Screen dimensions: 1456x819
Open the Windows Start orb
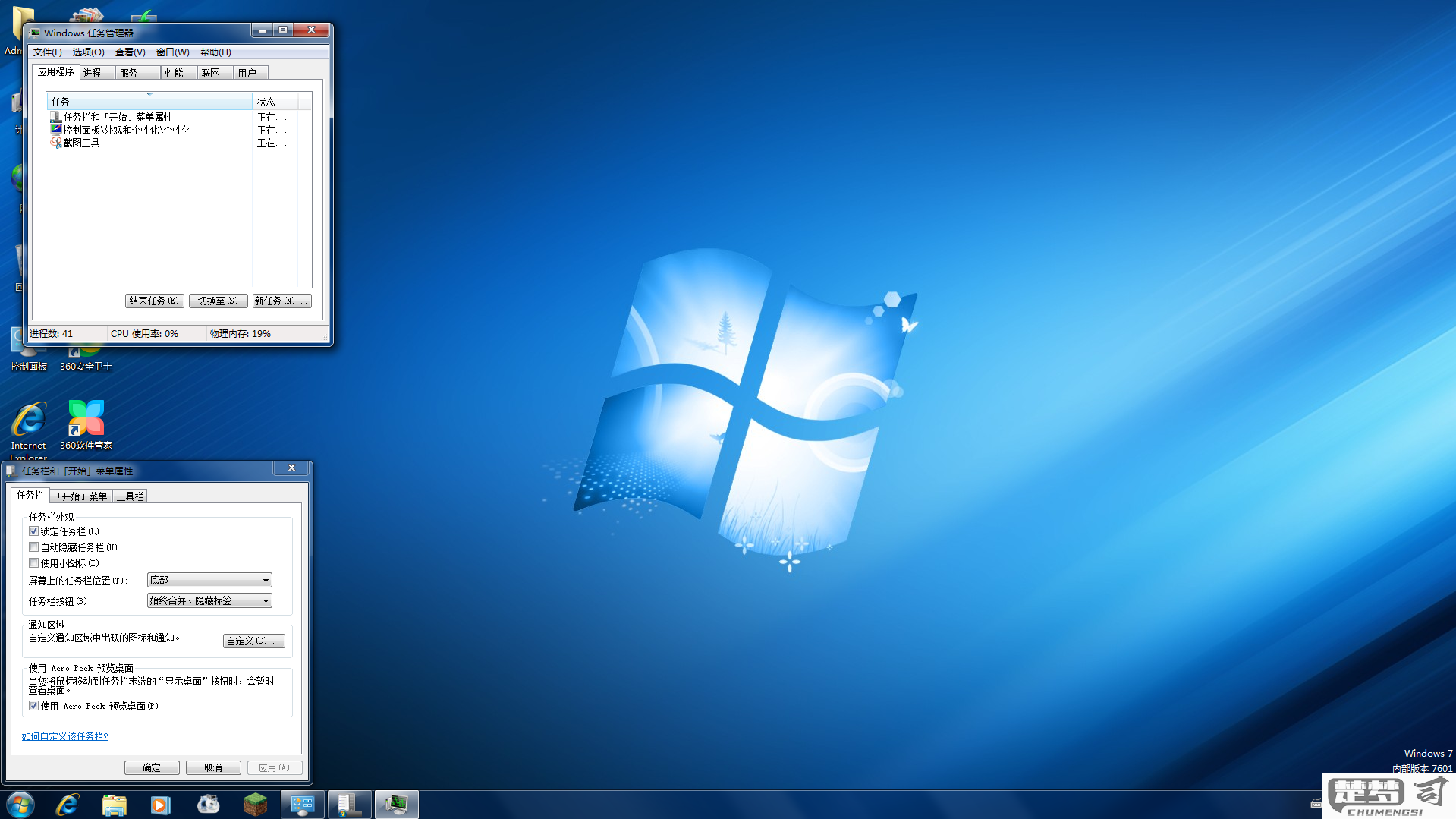[20, 804]
